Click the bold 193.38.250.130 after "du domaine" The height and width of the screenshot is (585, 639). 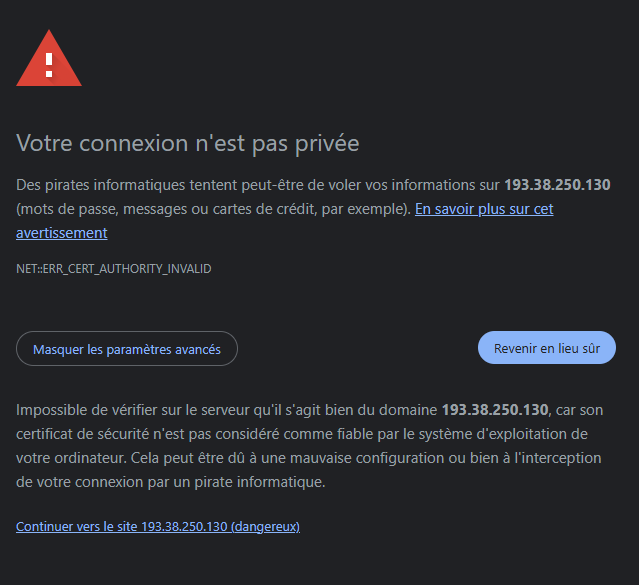[x=495, y=410]
